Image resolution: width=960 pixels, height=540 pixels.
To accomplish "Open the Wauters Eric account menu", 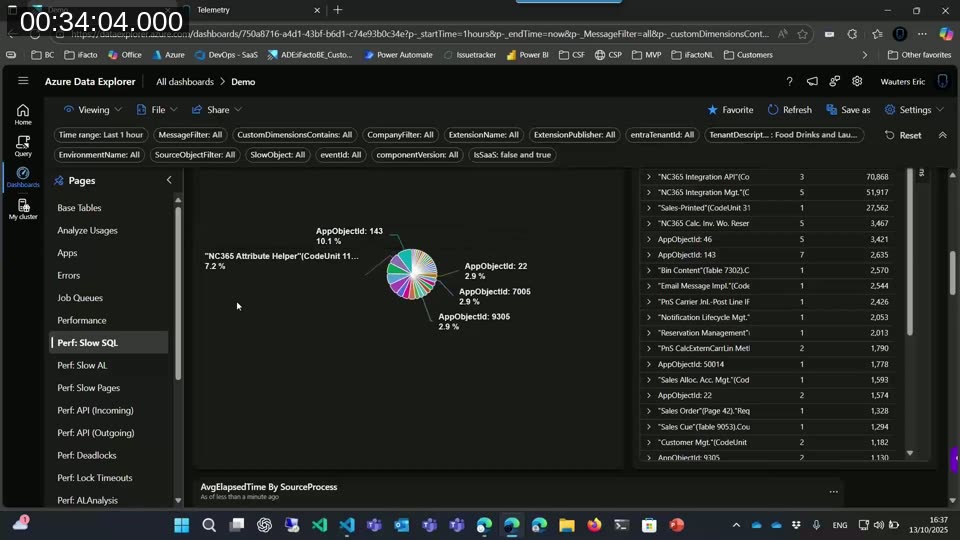I will (902, 81).
